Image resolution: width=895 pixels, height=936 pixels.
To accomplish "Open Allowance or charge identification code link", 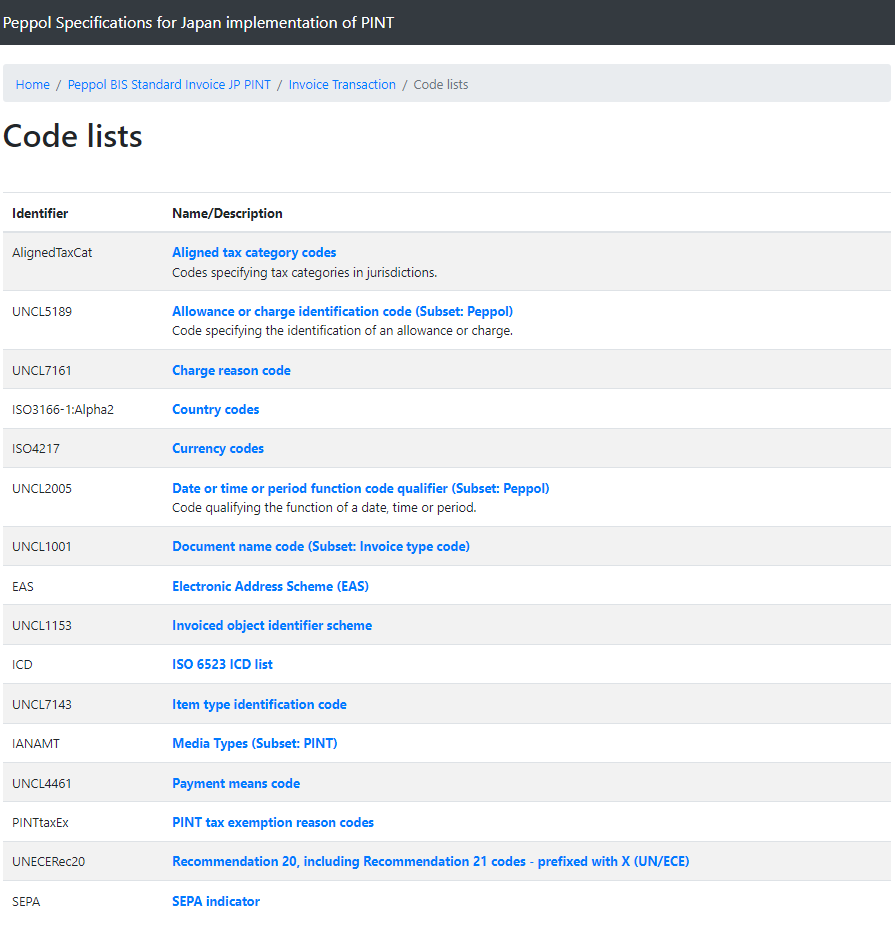I will tap(342, 312).
